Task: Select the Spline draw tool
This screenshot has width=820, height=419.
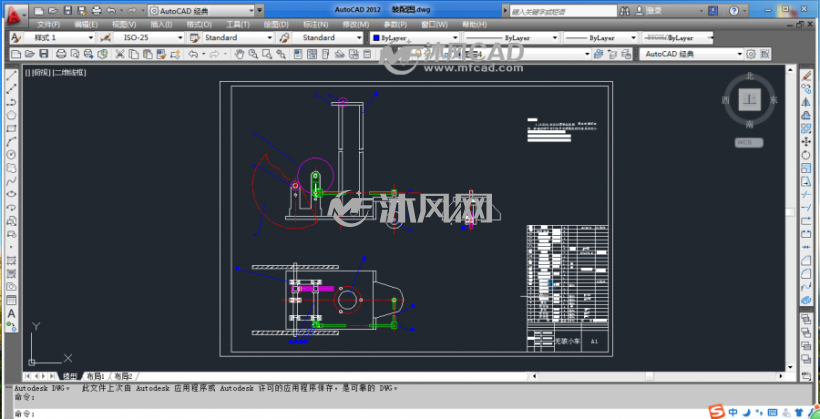Action: 11,181
